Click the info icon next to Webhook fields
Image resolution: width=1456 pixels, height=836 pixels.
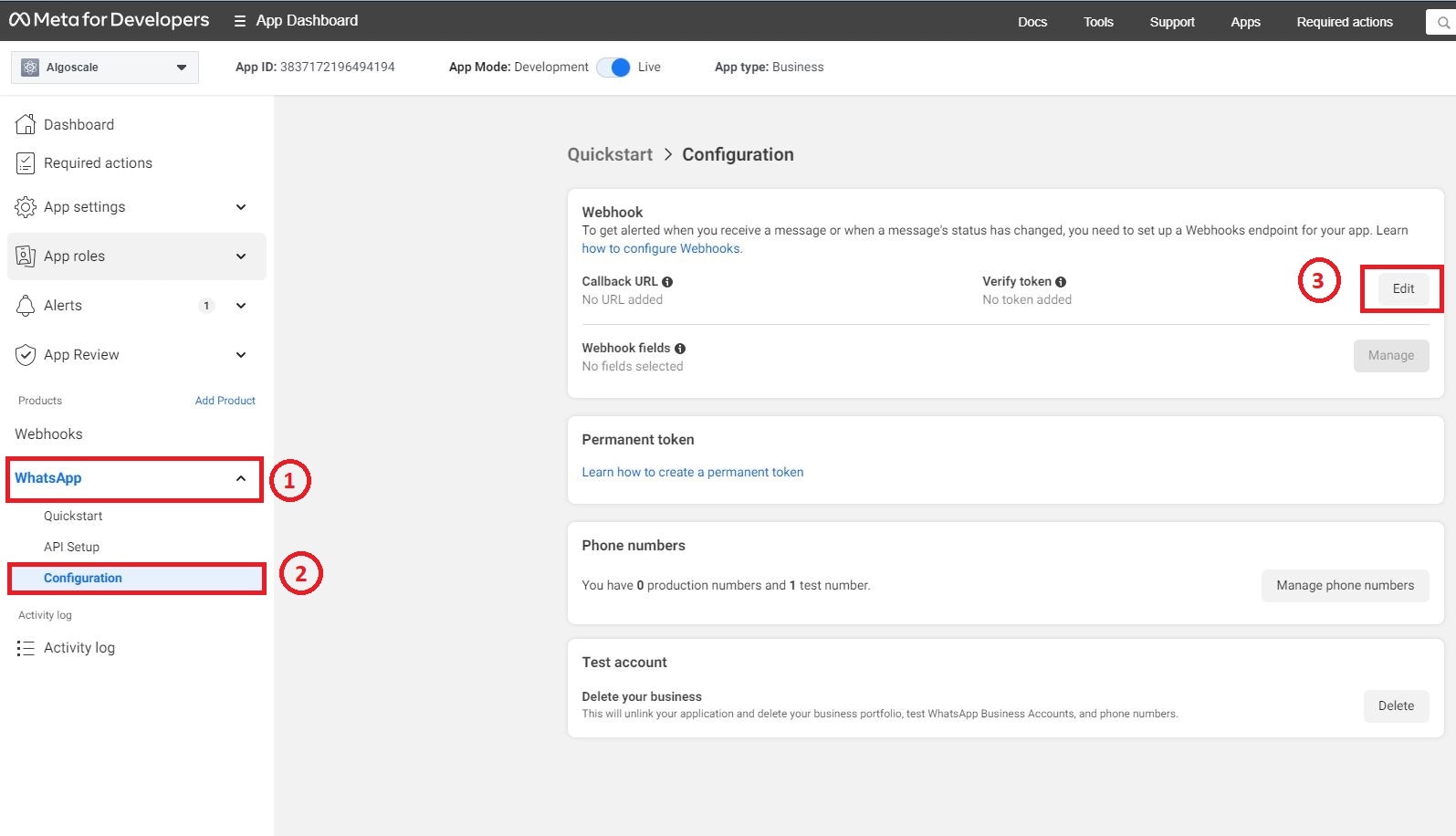coord(680,349)
